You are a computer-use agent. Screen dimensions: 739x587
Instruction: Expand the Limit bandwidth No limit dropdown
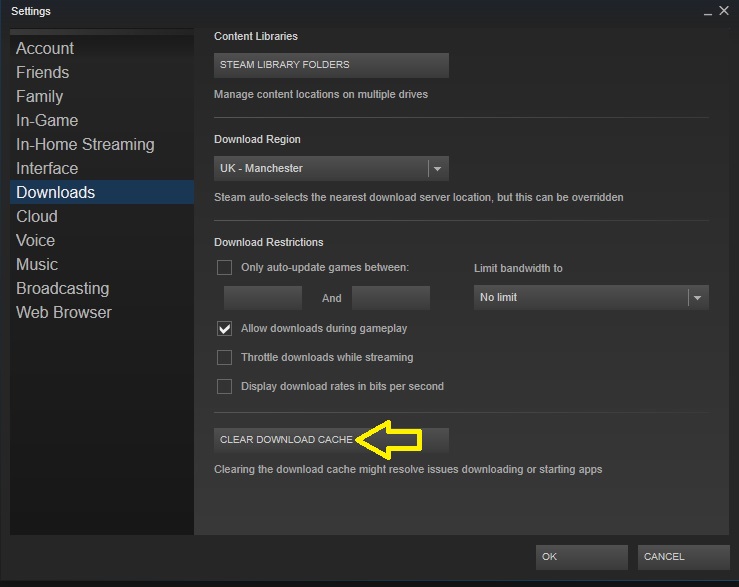tap(591, 298)
